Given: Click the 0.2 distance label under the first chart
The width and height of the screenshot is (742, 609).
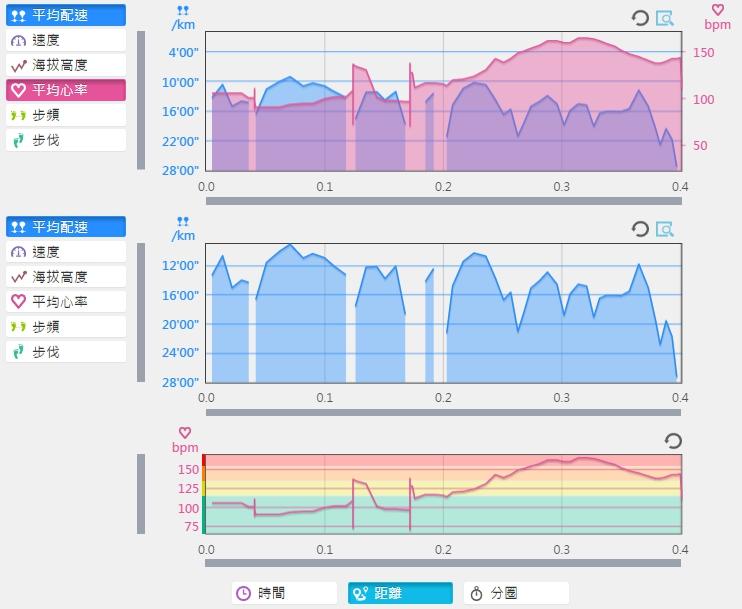Looking at the screenshot, I should coord(443,187).
